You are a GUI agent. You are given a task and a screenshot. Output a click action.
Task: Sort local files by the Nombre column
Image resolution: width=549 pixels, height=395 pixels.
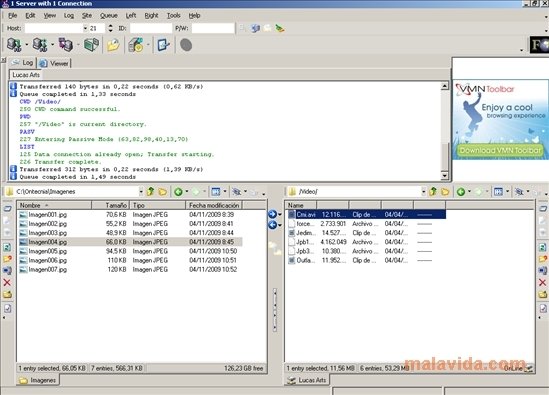tap(54, 205)
